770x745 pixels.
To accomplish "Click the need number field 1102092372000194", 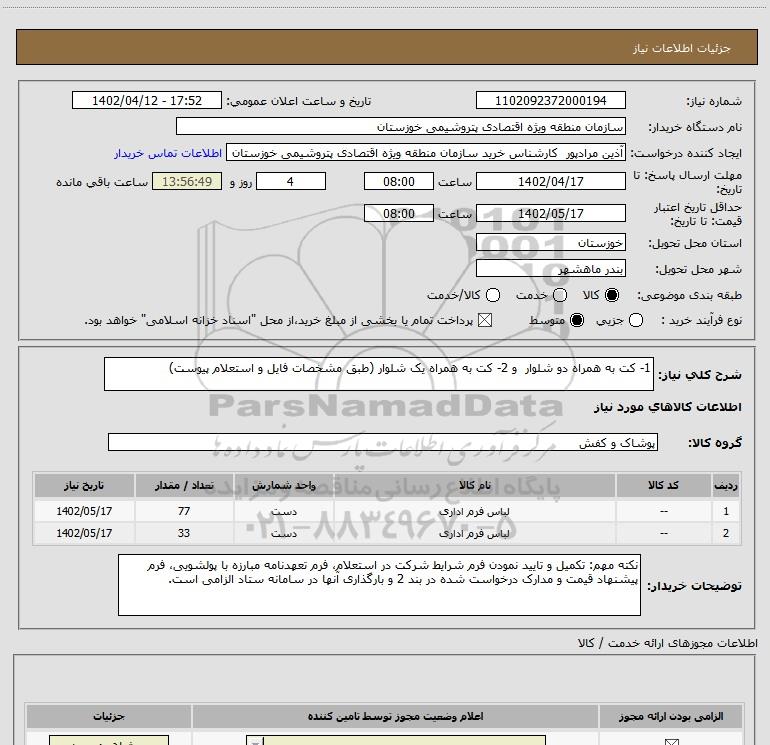I will coord(550,101).
